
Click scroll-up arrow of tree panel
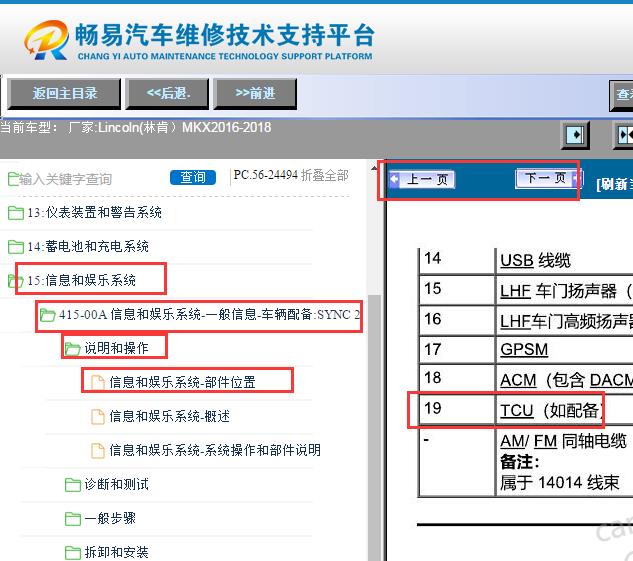[375, 167]
